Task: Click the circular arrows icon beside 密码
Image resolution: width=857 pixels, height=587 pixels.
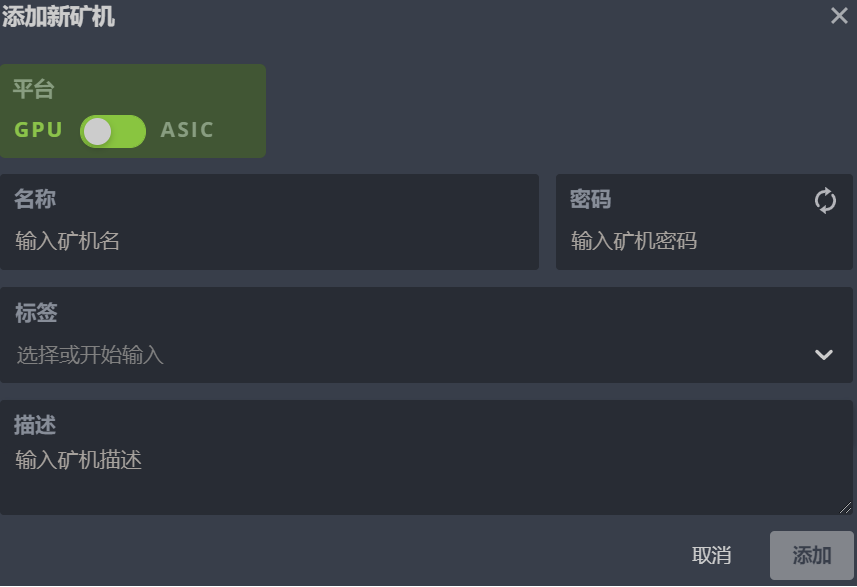Action: [x=825, y=200]
